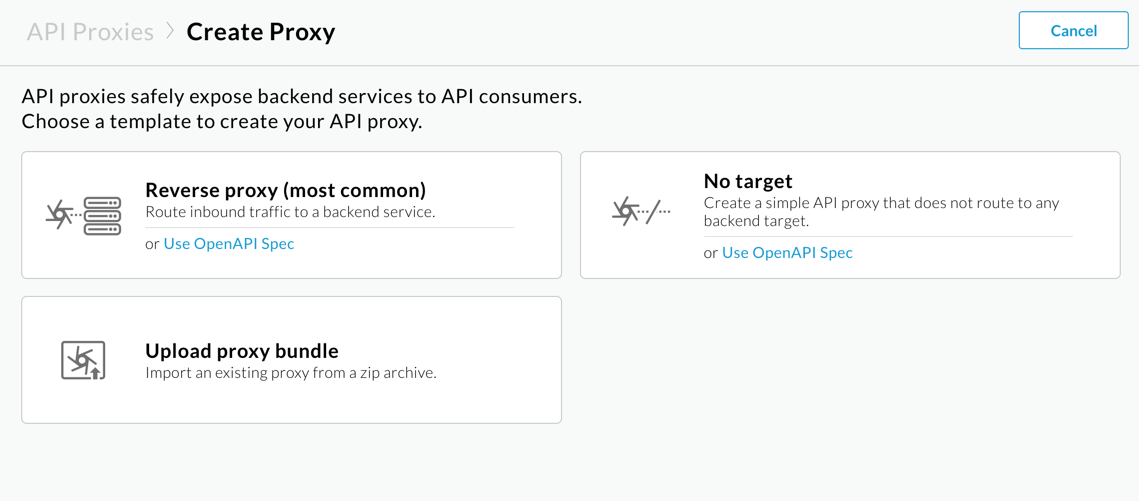Open Use OpenAPI Spec under Reverse proxy
Image resolution: width=1139 pixels, height=501 pixels.
(229, 243)
